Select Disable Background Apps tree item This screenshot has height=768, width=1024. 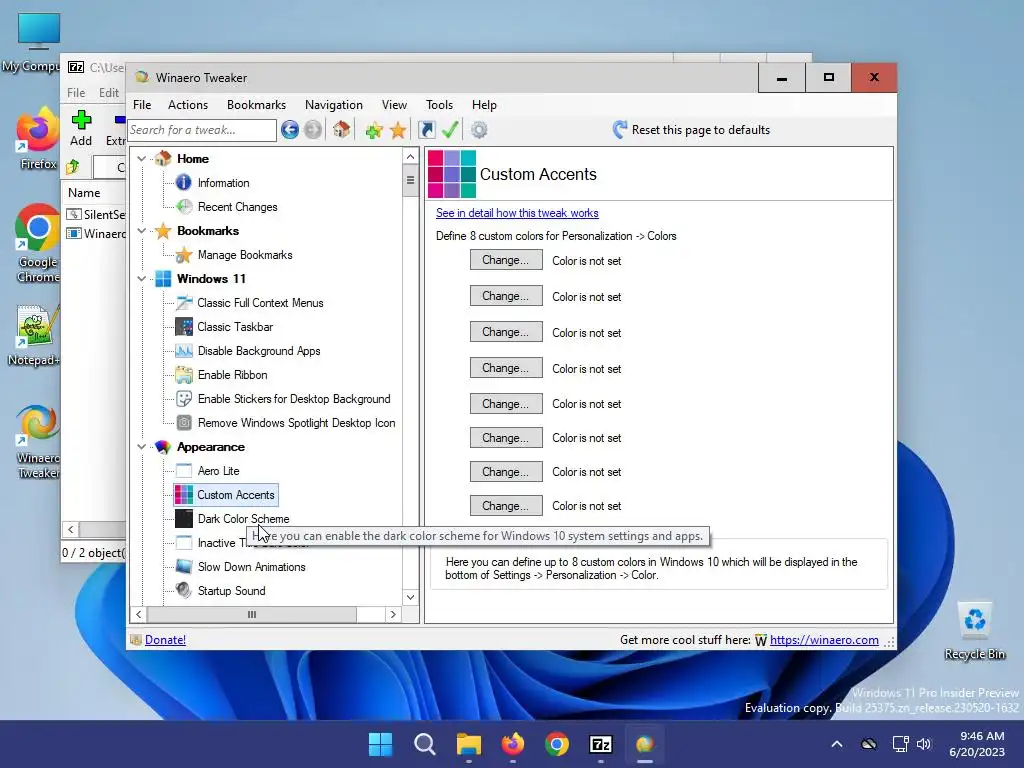pos(259,351)
